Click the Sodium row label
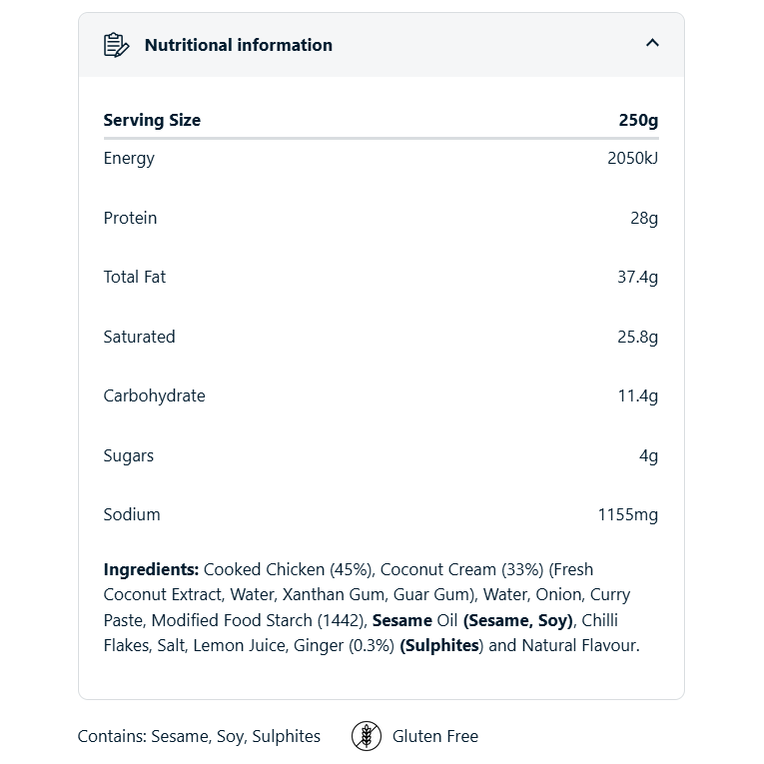764x764 pixels. 132,515
